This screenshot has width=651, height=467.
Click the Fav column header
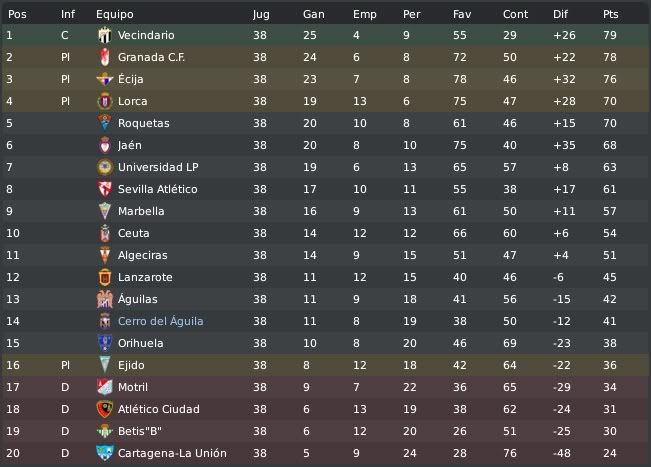pyautogui.click(x=462, y=14)
